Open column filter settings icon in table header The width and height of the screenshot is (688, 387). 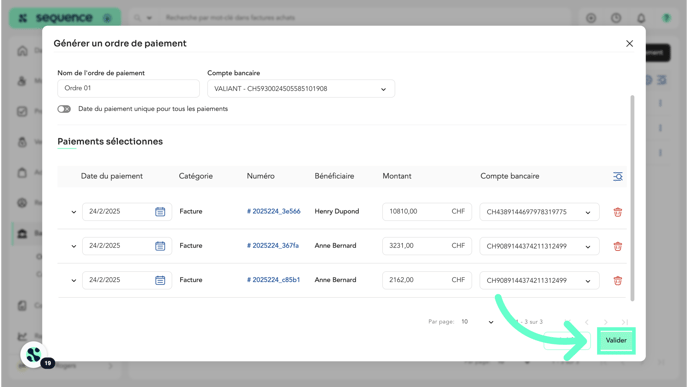point(617,176)
